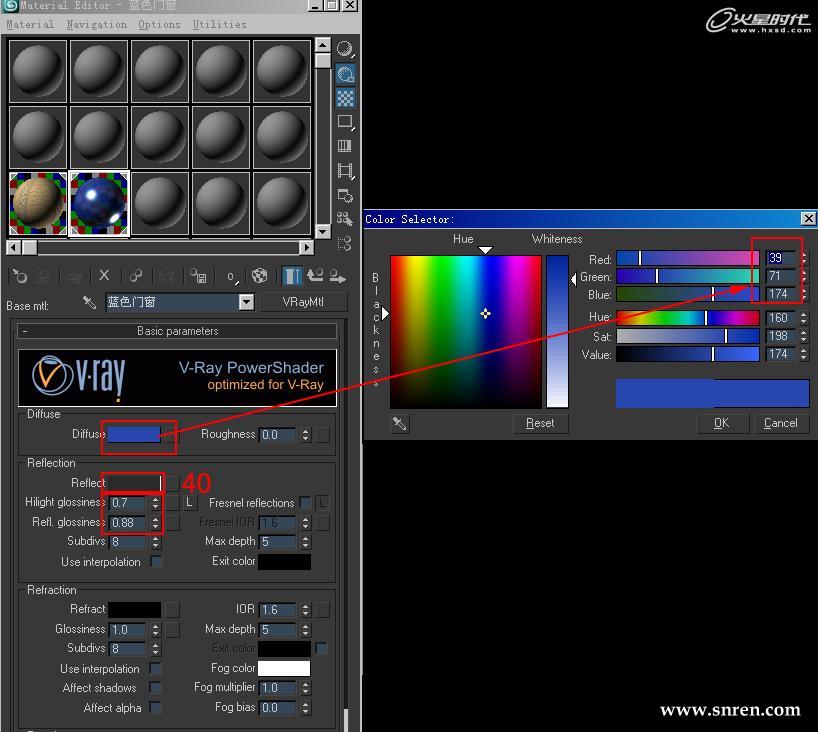The image size is (818, 732).
Task: Open the Utilities menu
Action: (219, 24)
